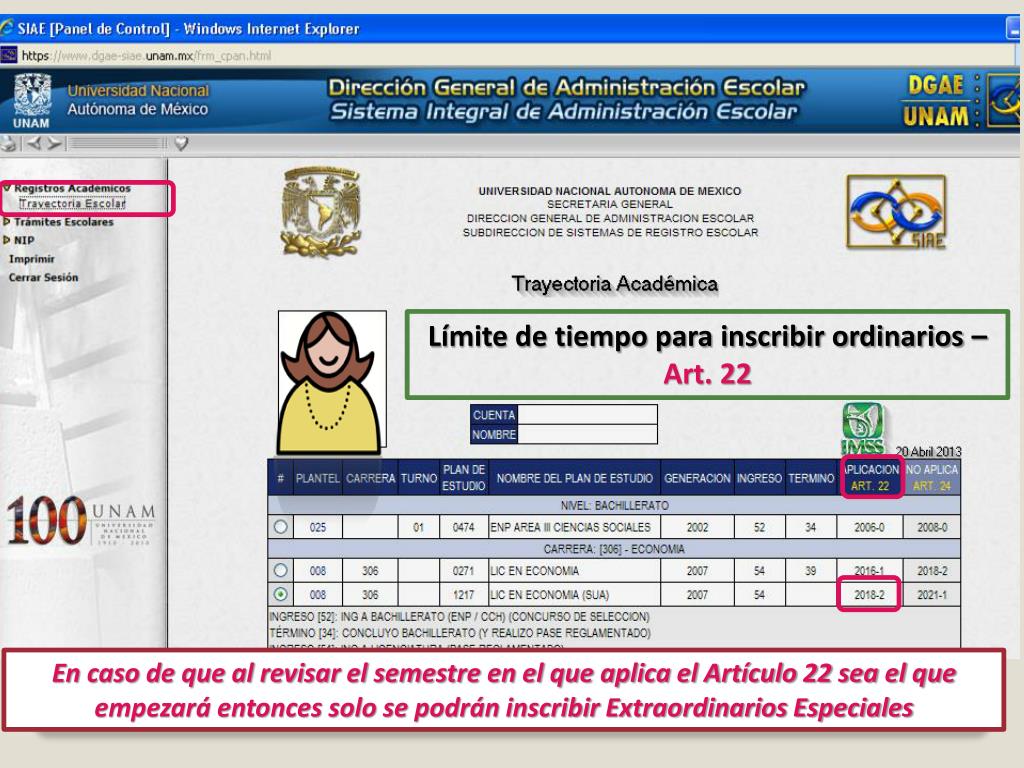Click the NIVEL: BACHILLERATO section row
The image size is (1024, 768).
click(x=614, y=505)
